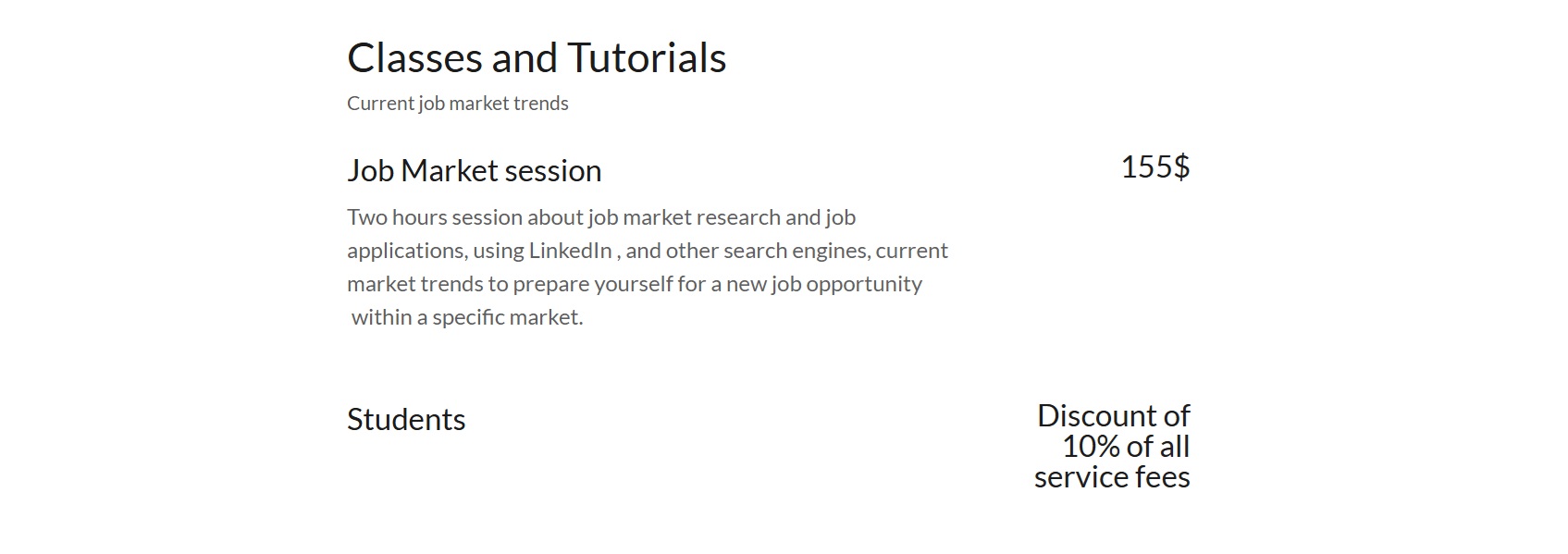Click the Classes and Tutorials heading
Screen dimensions: 1568x554
tap(537, 57)
